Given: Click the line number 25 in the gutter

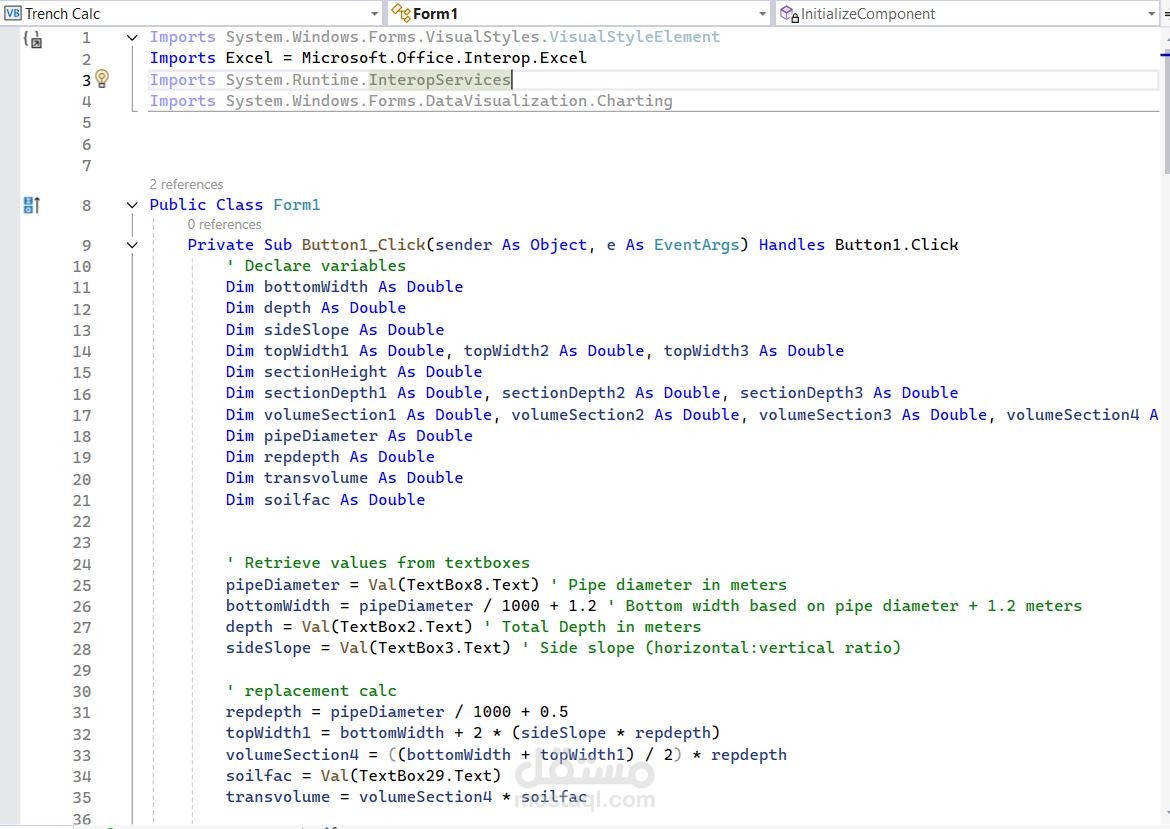Looking at the screenshot, I should pyautogui.click(x=81, y=586).
